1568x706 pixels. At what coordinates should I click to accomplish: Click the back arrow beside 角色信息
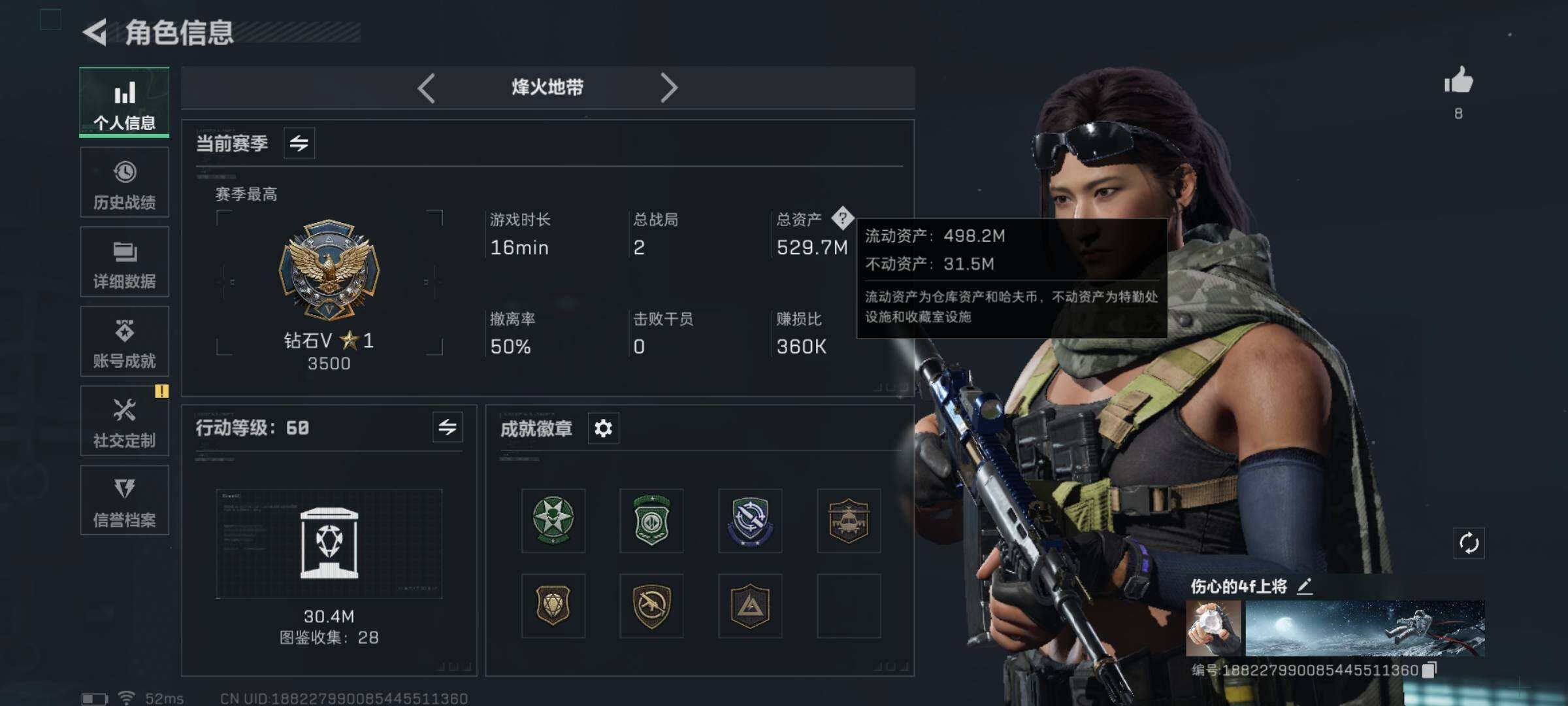pos(95,32)
